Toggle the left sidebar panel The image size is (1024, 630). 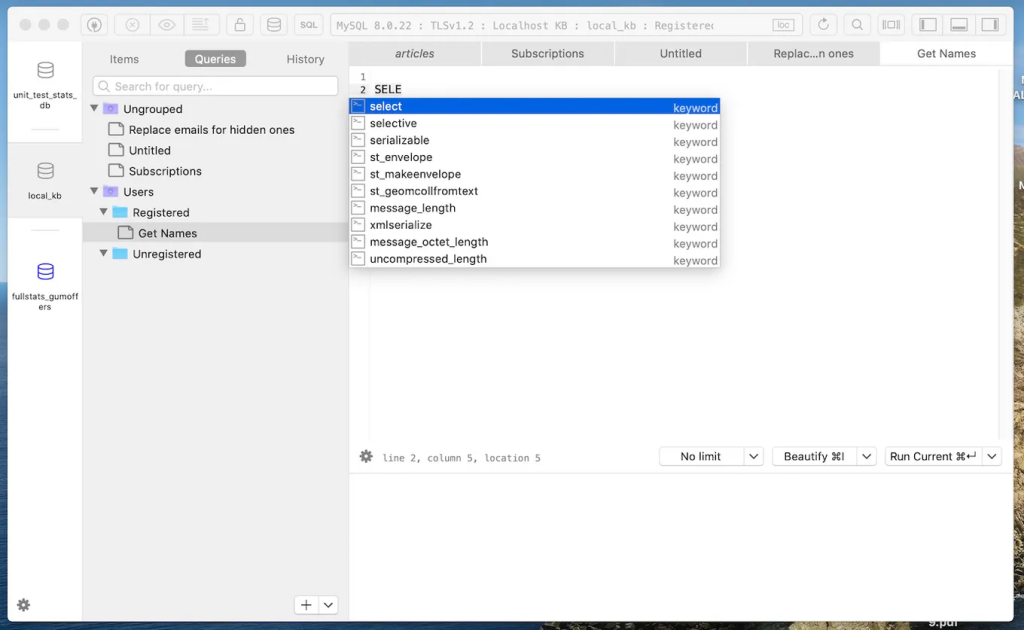point(928,25)
